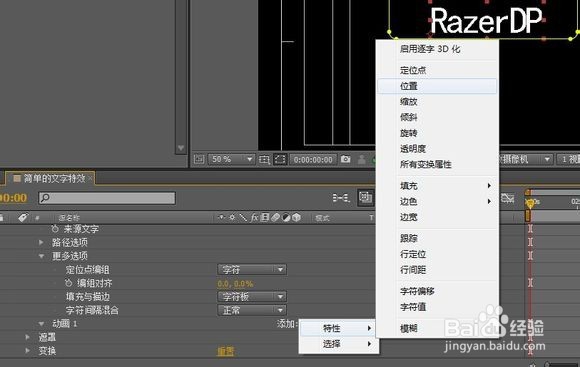The width and height of the screenshot is (580, 367).
Task: Click the project panel scroll down arrow
Action: (x=181, y=148)
